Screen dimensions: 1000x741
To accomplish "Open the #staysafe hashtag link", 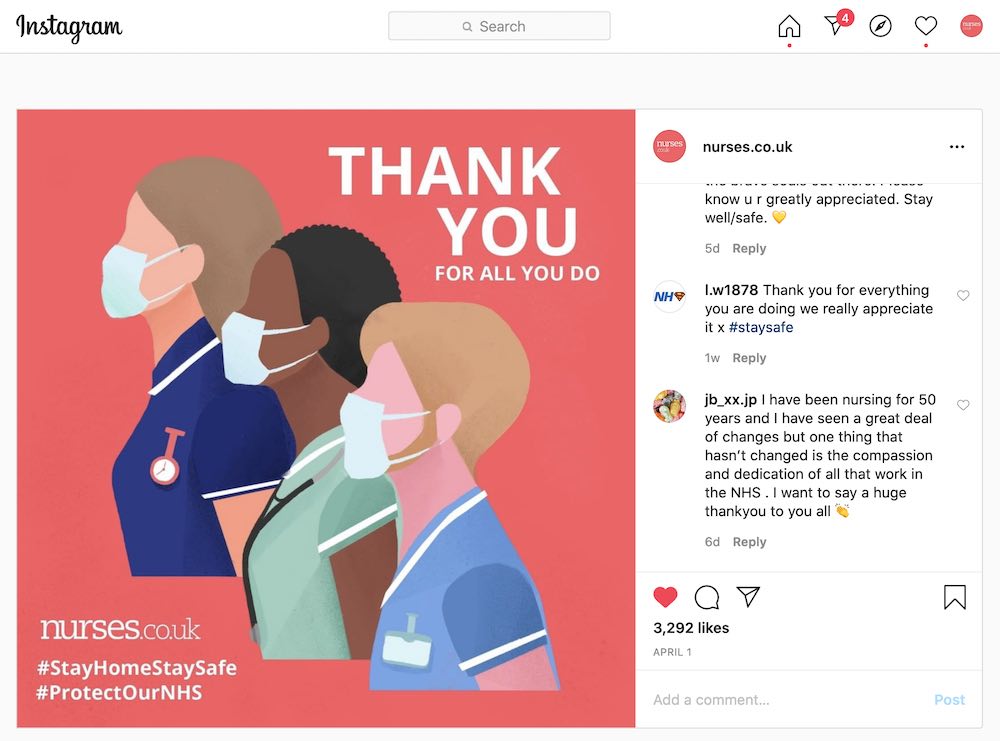I will tap(761, 327).
